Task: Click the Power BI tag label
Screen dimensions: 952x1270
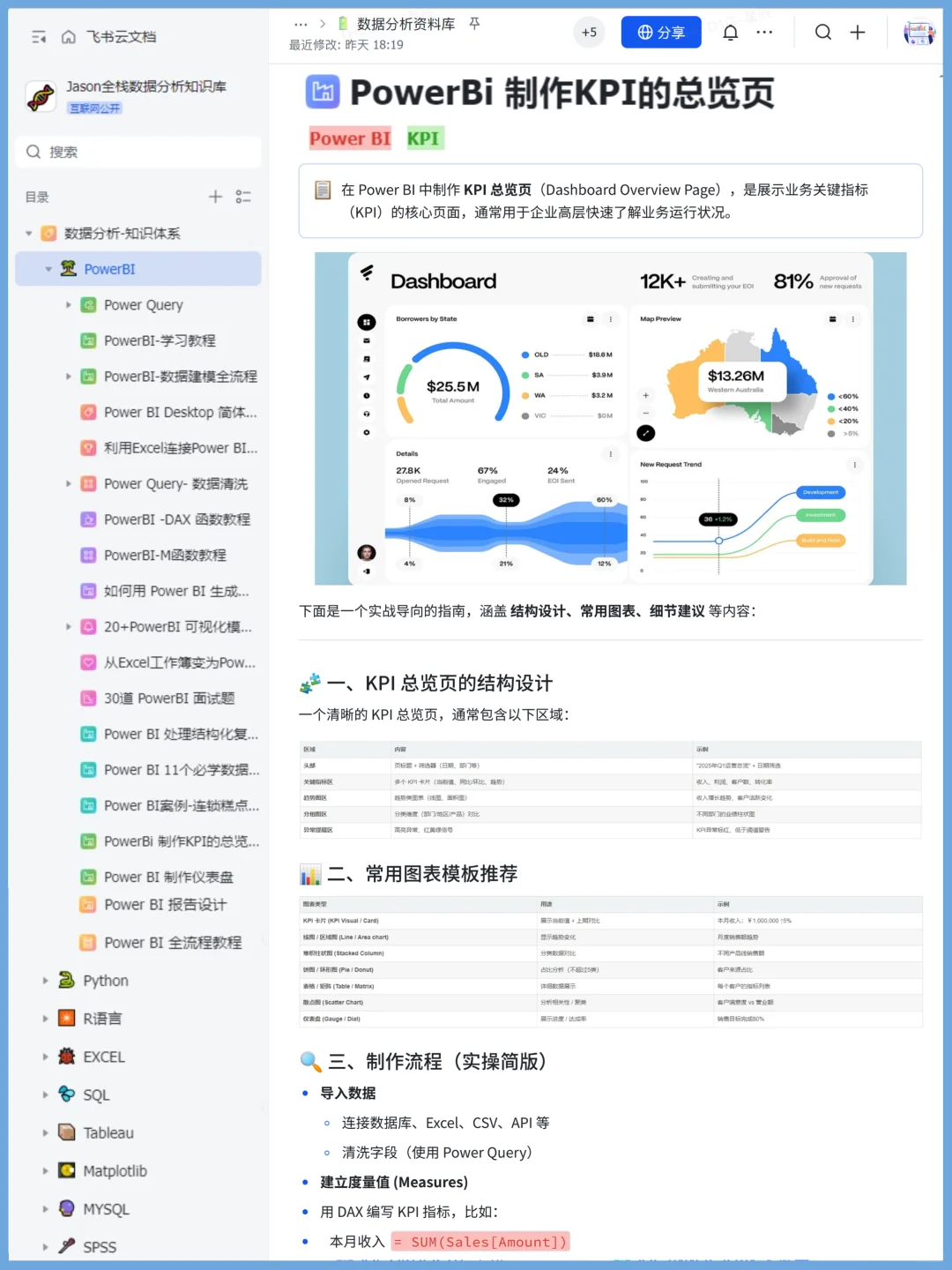Action: tap(350, 138)
